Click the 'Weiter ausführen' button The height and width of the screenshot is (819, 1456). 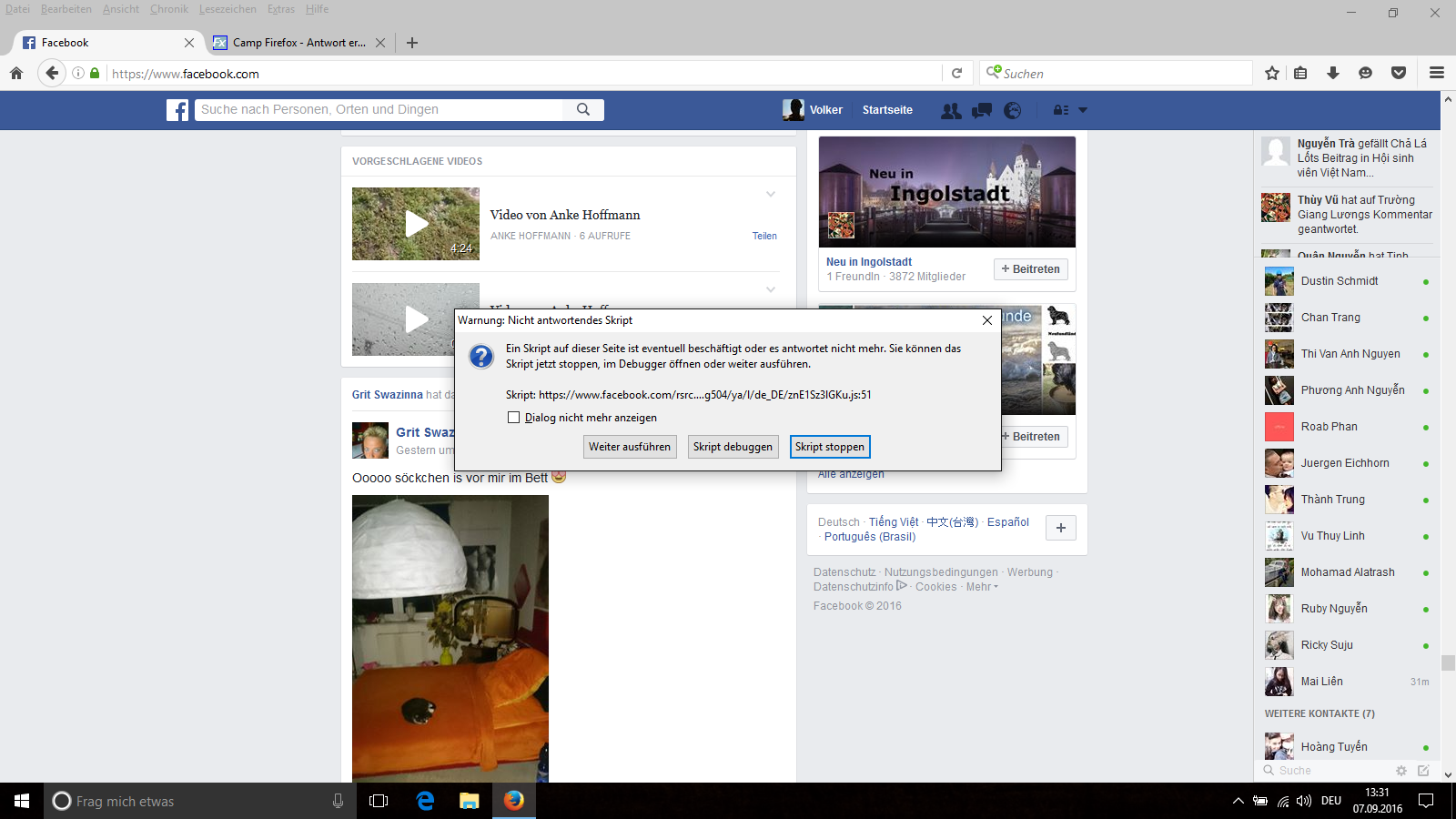pyautogui.click(x=630, y=447)
